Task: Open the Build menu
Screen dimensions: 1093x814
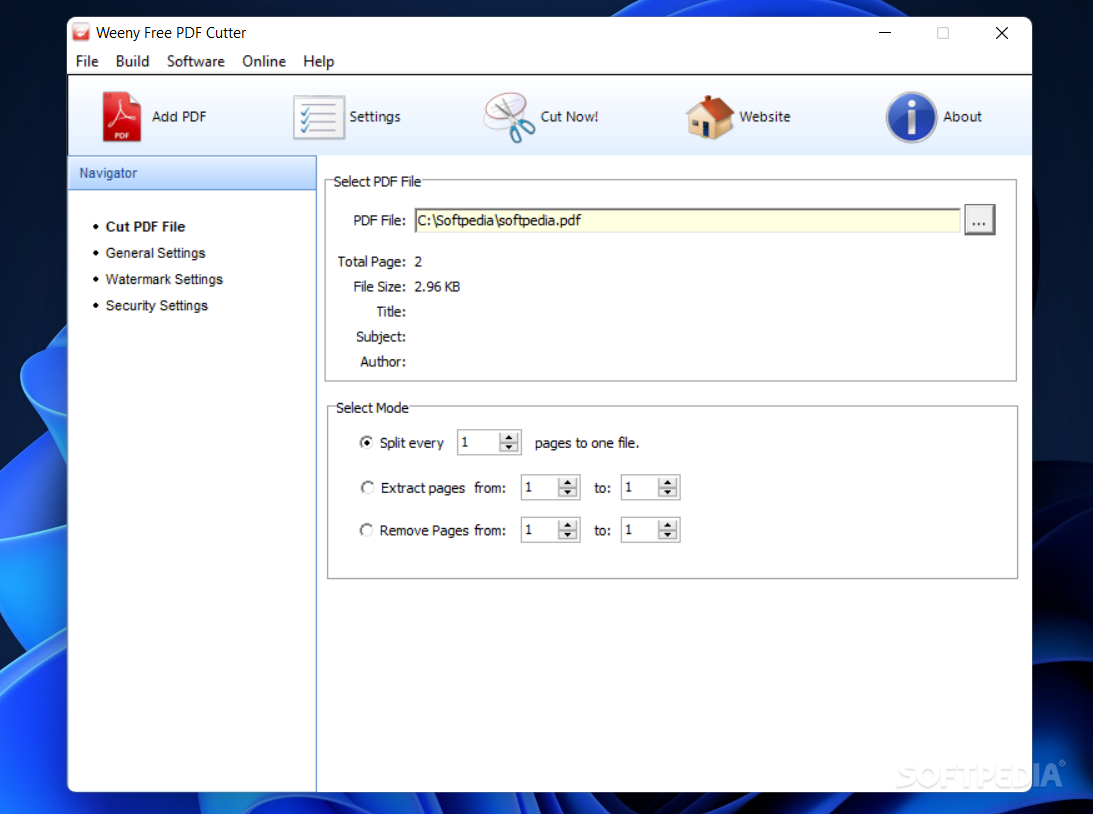Action: [132, 61]
